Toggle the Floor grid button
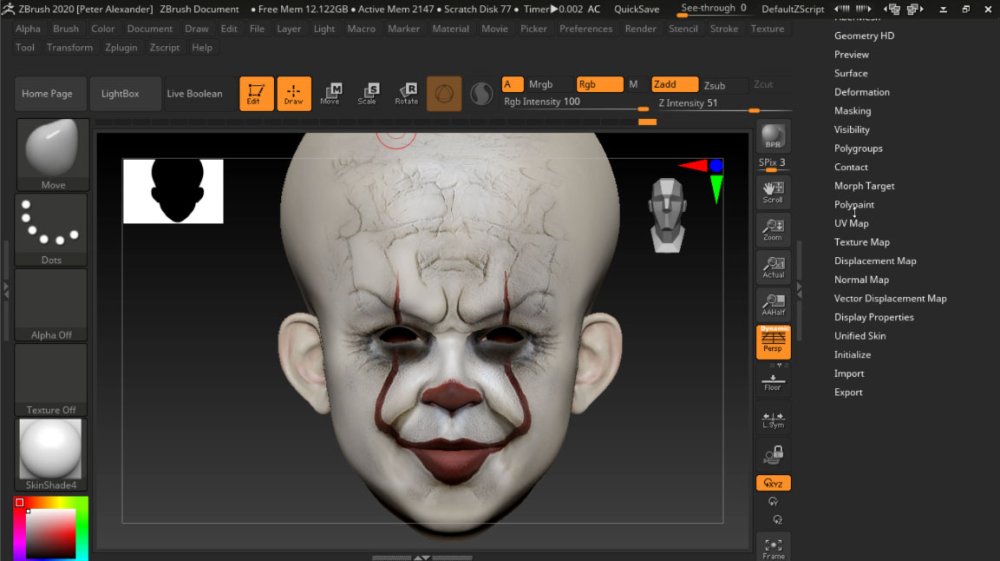The width and height of the screenshot is (1000, 561). pos(773,382)
